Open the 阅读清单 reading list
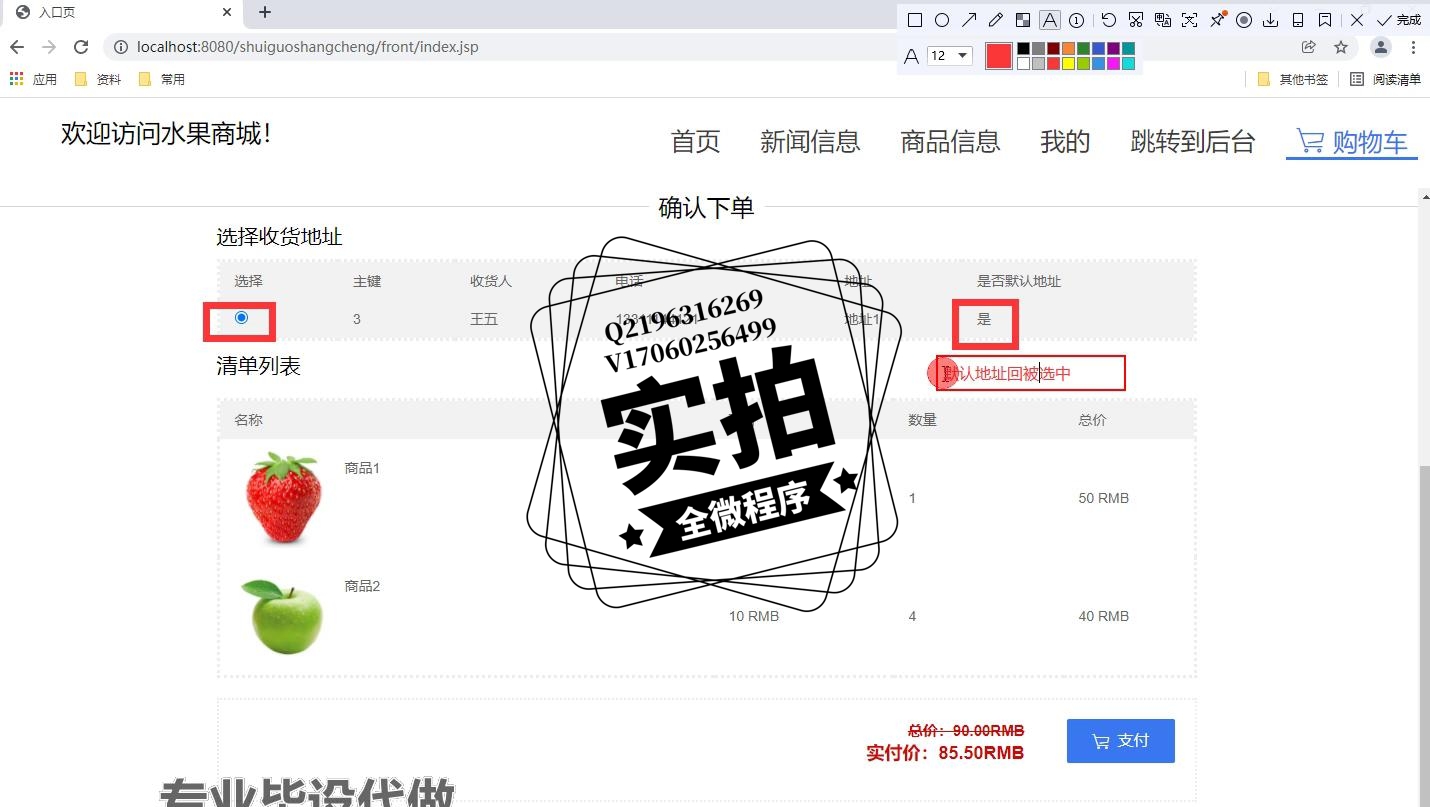The height and width of the screenshot is (807, 1430). click(1385, 79)
